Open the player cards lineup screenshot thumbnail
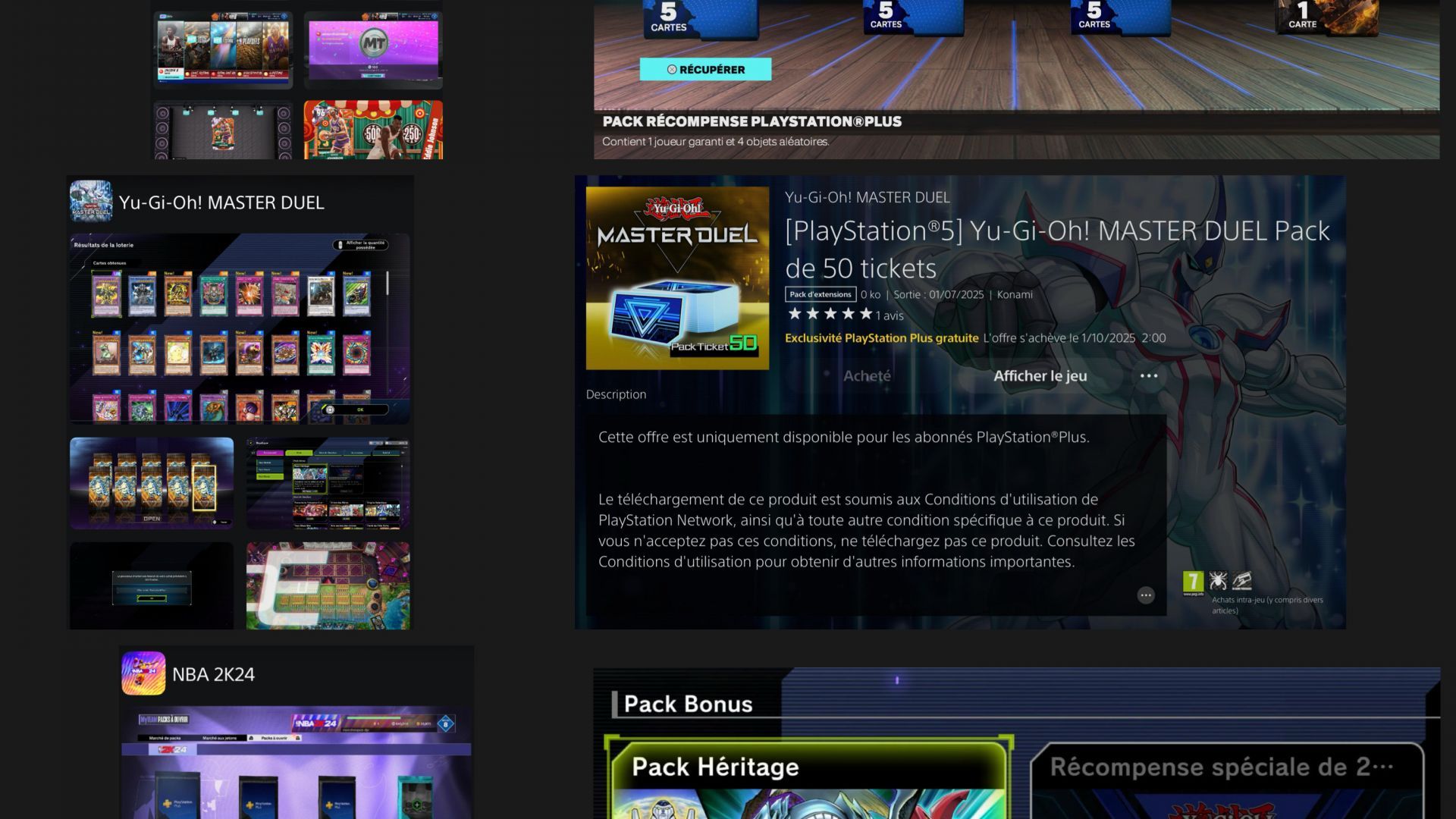This screenshot has height=819, width=1456. (224, 49)
